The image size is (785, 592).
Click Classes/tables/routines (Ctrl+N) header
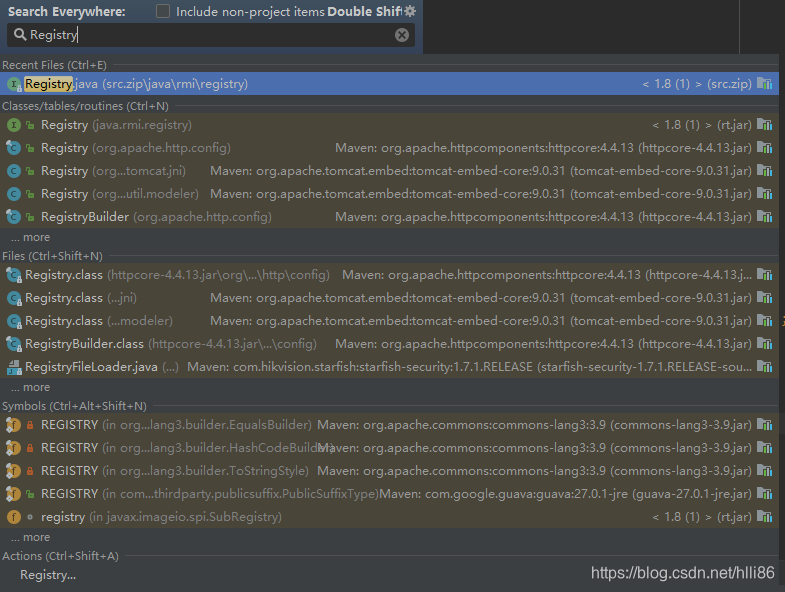tap(85, 106)
